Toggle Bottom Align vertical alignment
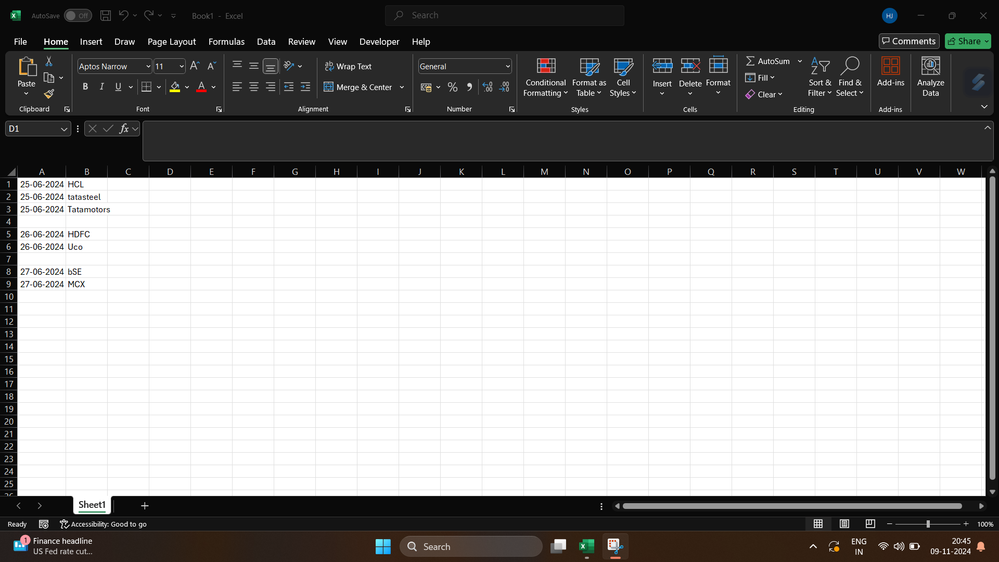Screen dimensions: 999x562 click(270, 66)
